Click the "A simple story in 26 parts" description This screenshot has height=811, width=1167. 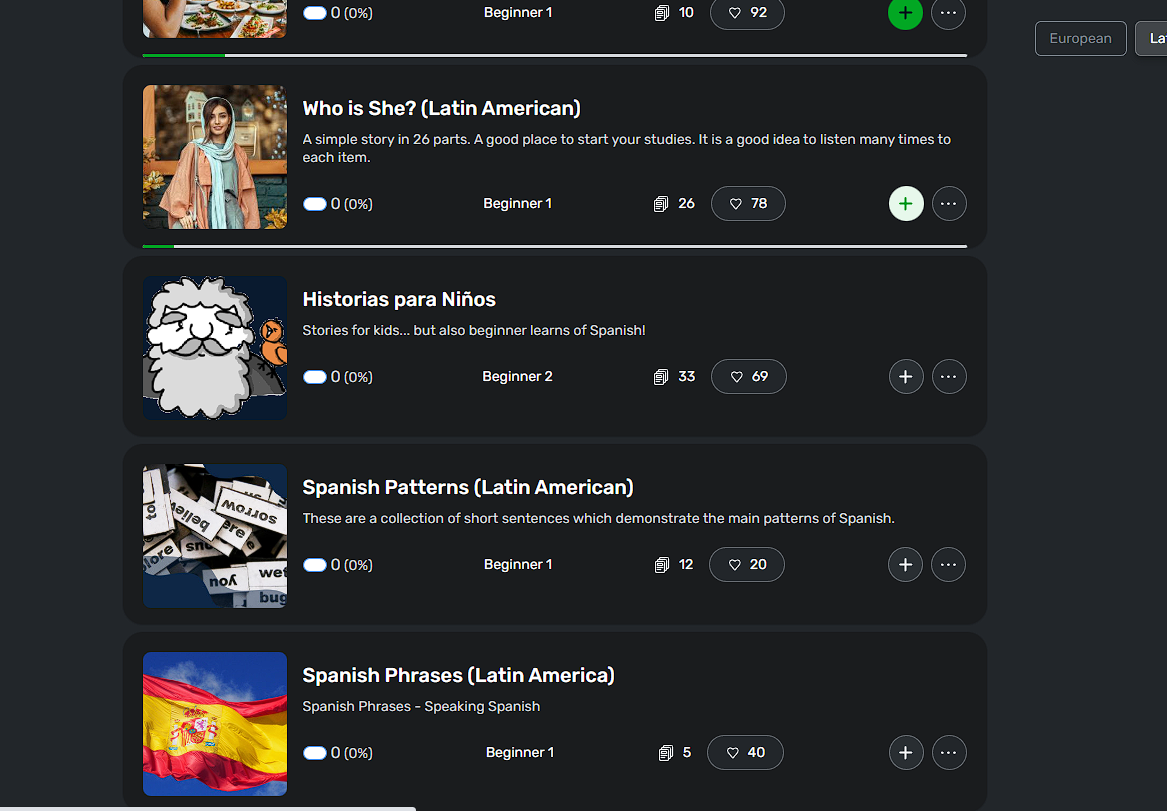coord(627,148)
